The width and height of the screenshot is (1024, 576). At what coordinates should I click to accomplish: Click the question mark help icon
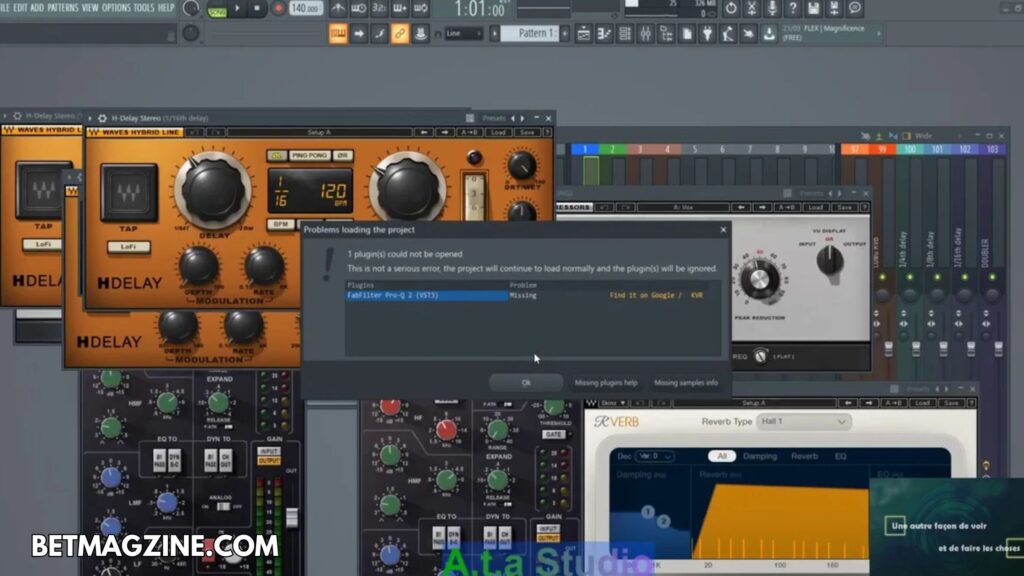[793, 8]
